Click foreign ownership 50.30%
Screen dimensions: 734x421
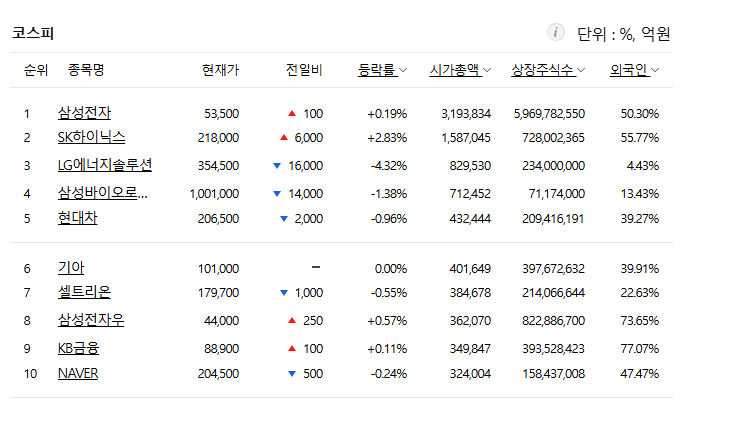[639, 114]
